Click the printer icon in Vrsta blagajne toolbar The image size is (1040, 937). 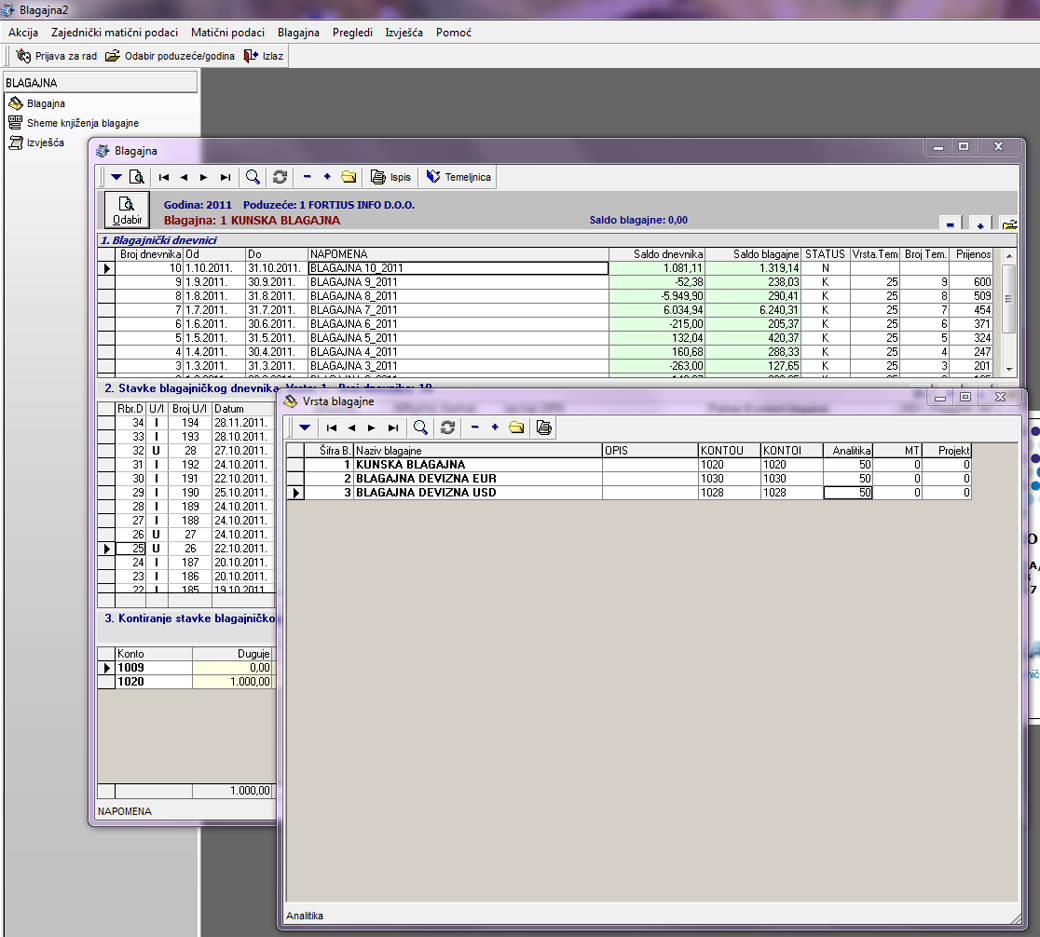[x=544, y=428]
